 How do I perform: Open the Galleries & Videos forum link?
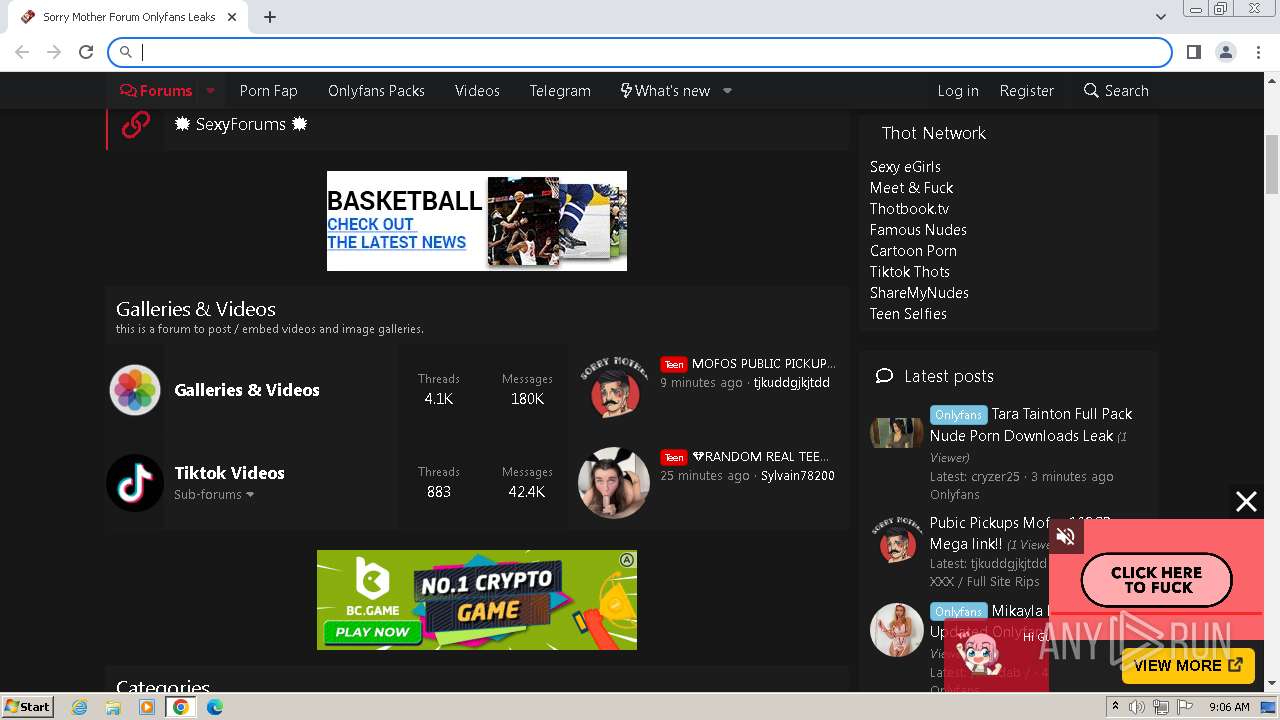tap(247, 390)
